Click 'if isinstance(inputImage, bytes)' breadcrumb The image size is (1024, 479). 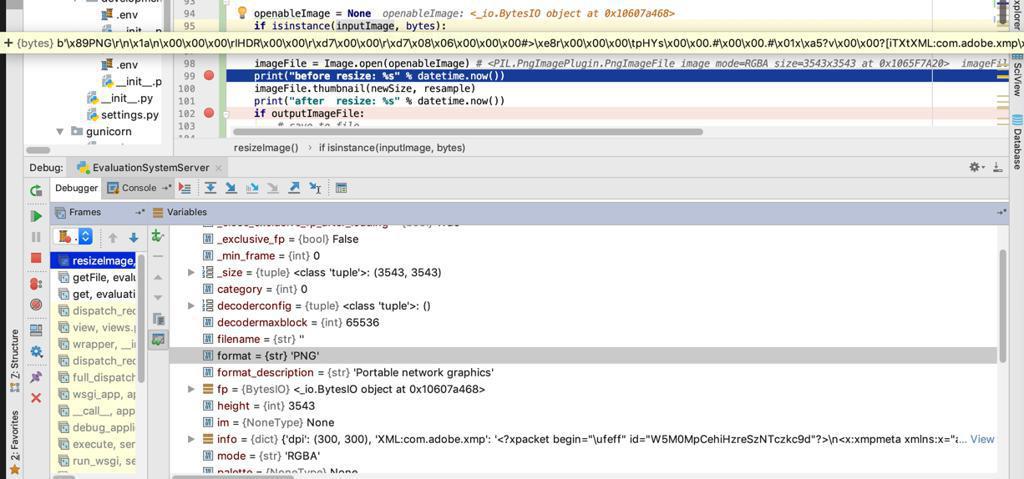392,148
